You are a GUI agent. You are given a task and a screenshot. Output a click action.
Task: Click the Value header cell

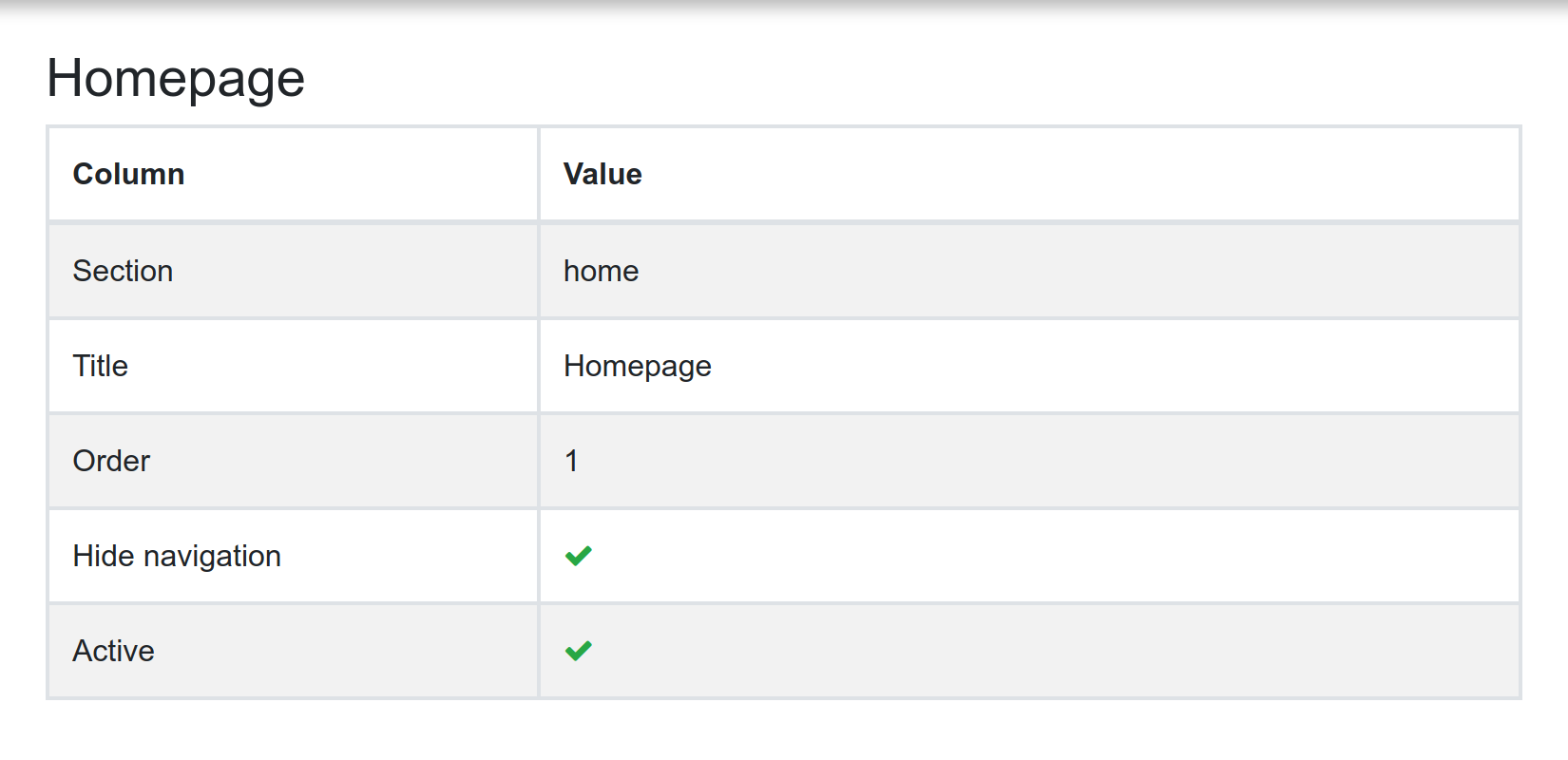coord(1029,175)
